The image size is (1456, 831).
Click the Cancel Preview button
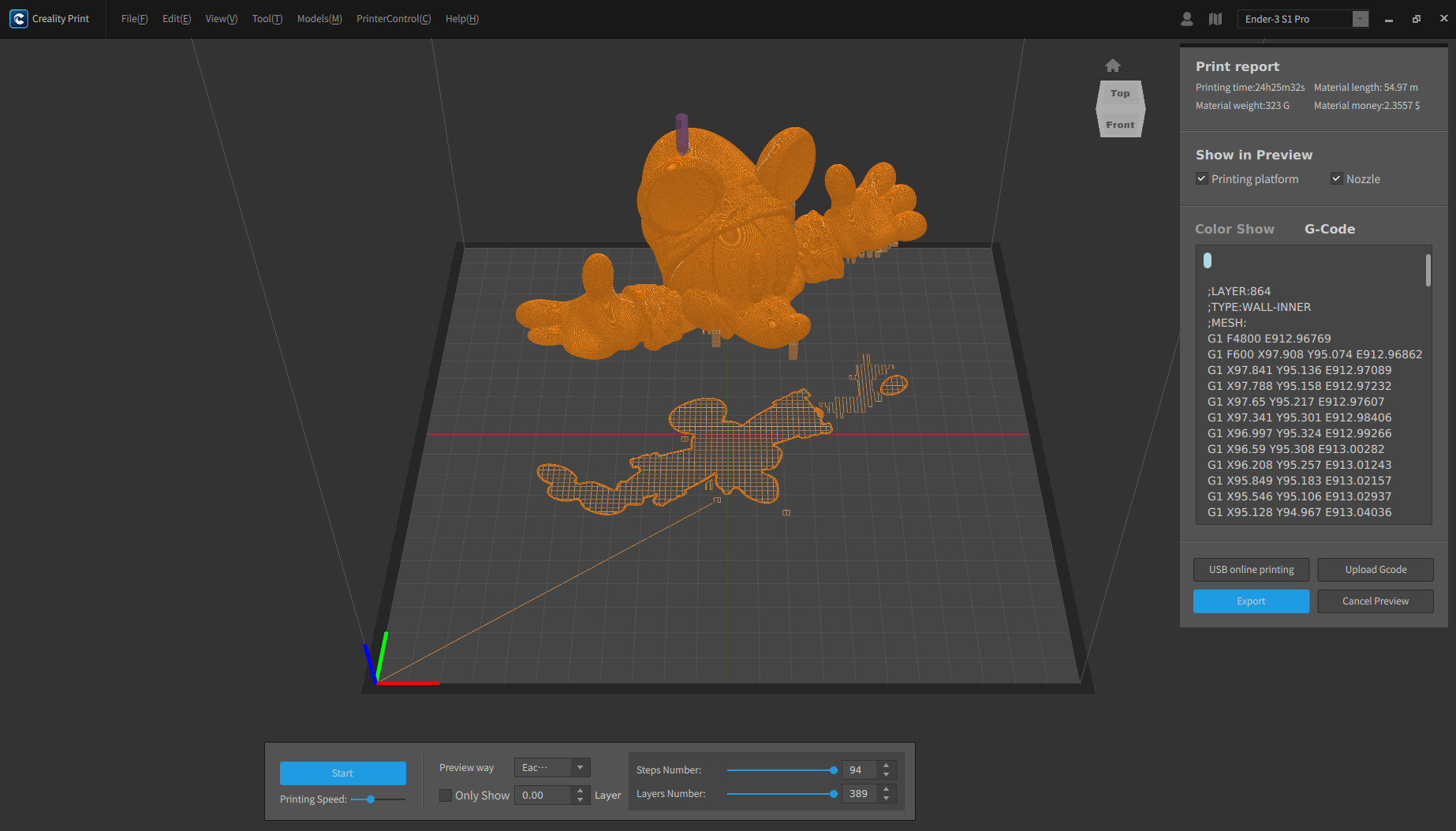point(1376,601)
